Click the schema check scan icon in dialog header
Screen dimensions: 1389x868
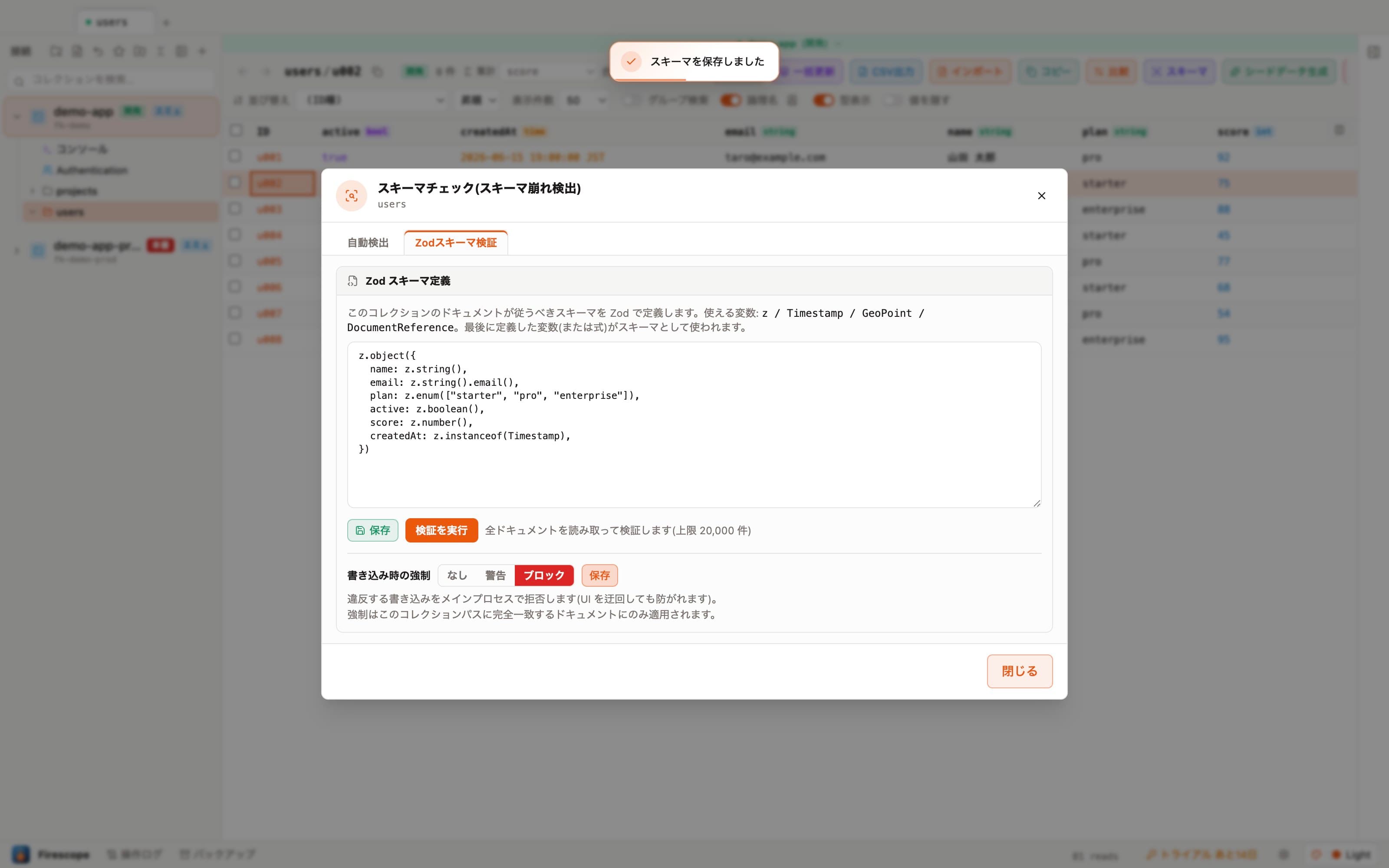(351, 196)
